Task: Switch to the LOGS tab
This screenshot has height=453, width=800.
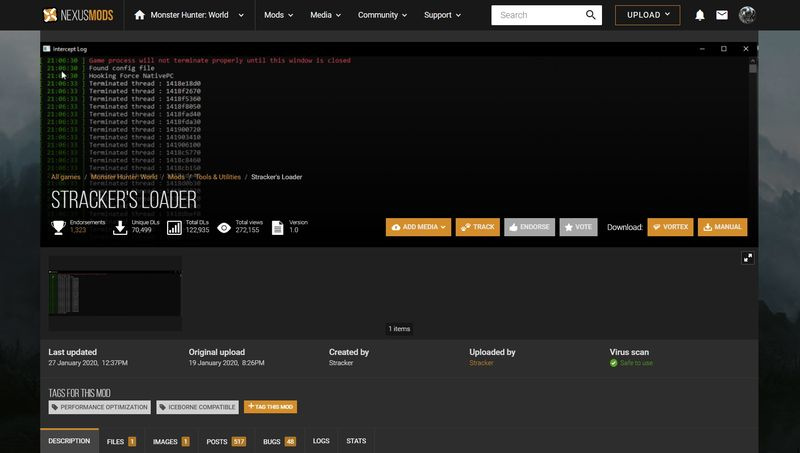Action: click(x=321, y=441)
